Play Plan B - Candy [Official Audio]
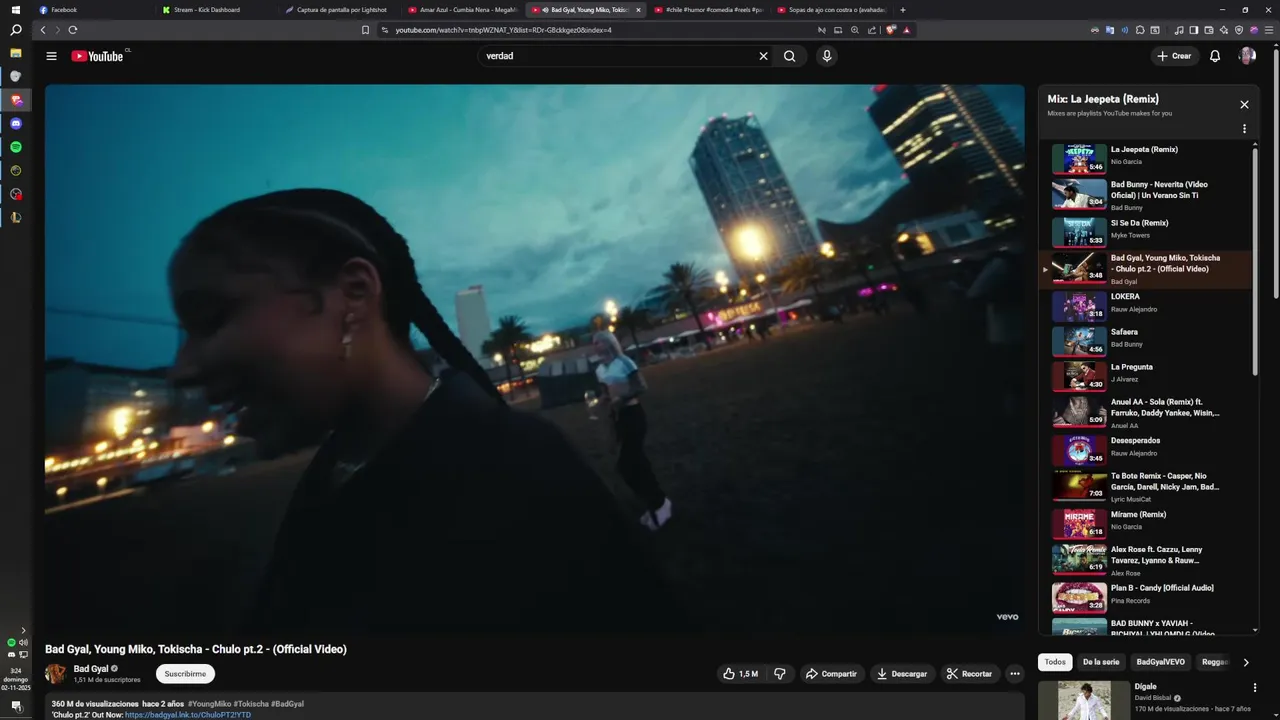 click(x=1145, y=597)
